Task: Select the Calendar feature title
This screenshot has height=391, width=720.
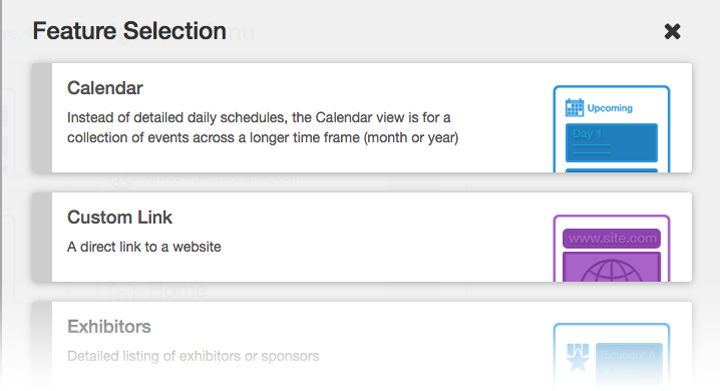Action: (105, 88)
